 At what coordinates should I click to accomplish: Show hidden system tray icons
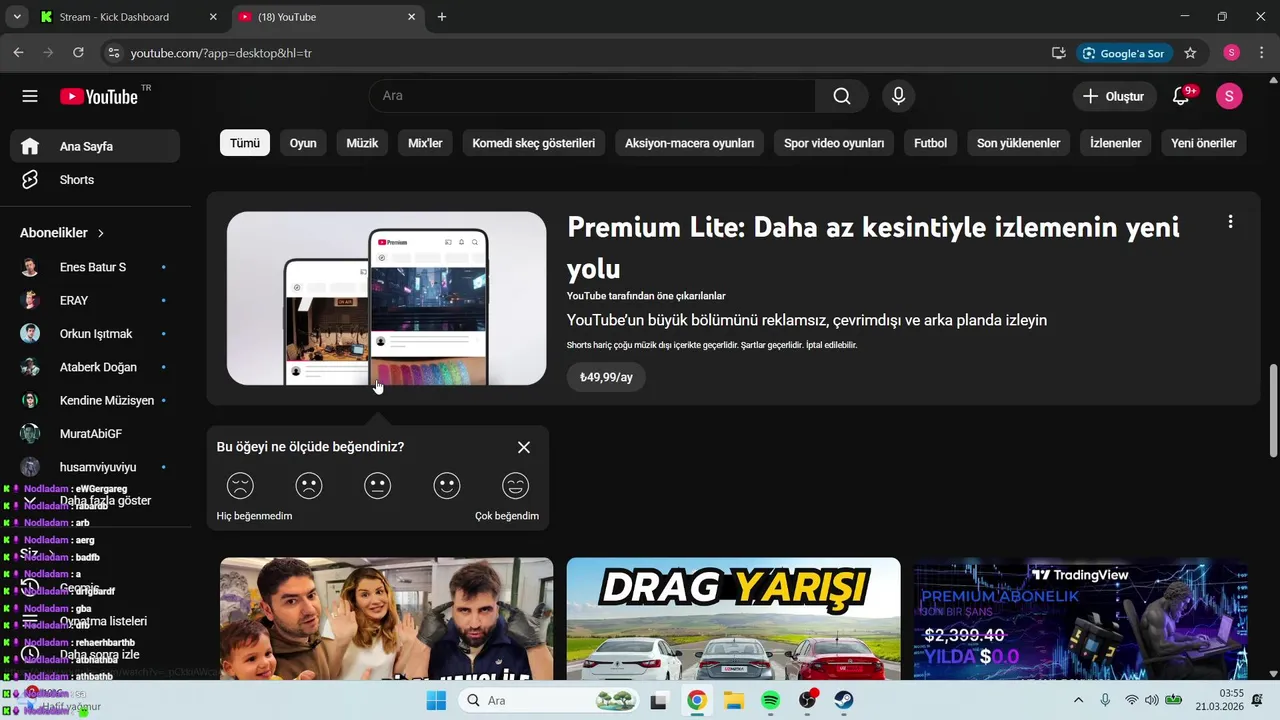tap(1078, 700)
